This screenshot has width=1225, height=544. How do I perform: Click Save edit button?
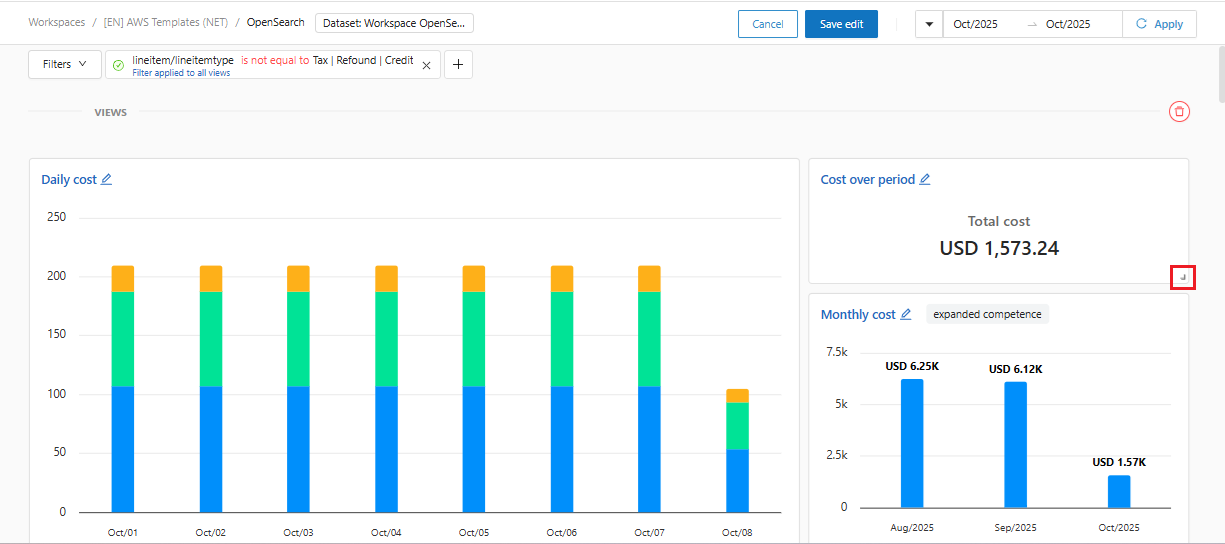coord(841,24)
